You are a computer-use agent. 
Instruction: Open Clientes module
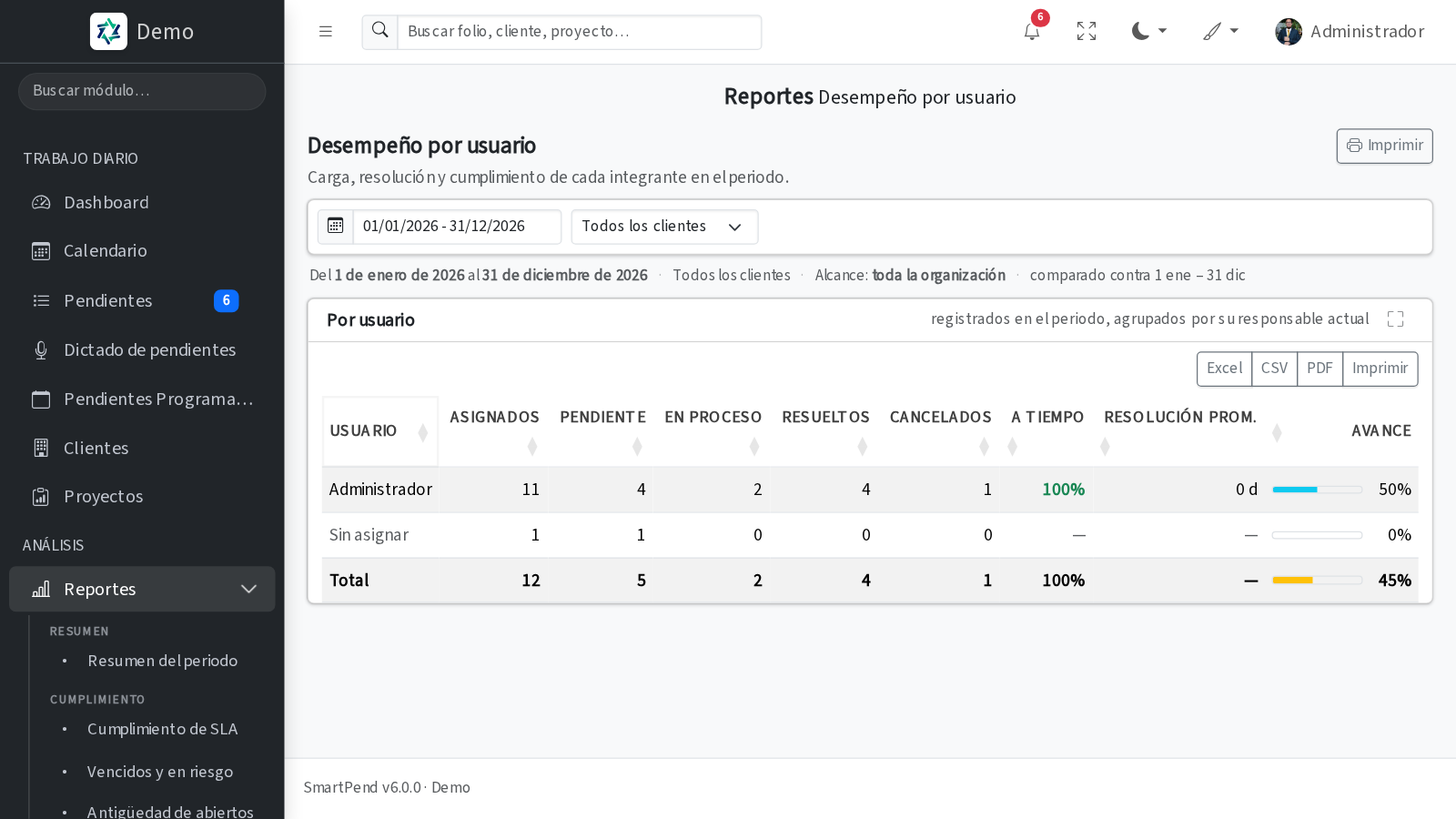(142, 448)
